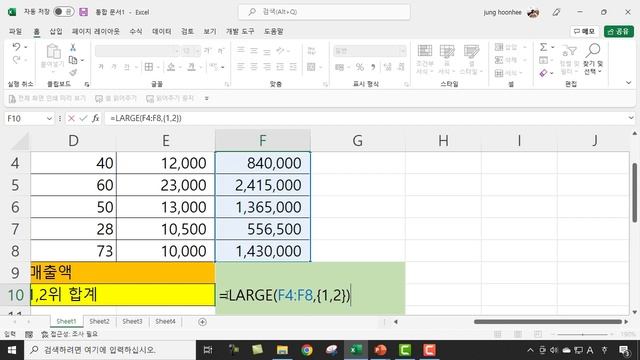Click the Windows Start button
The image size is (640, 360).
[12, 350]
